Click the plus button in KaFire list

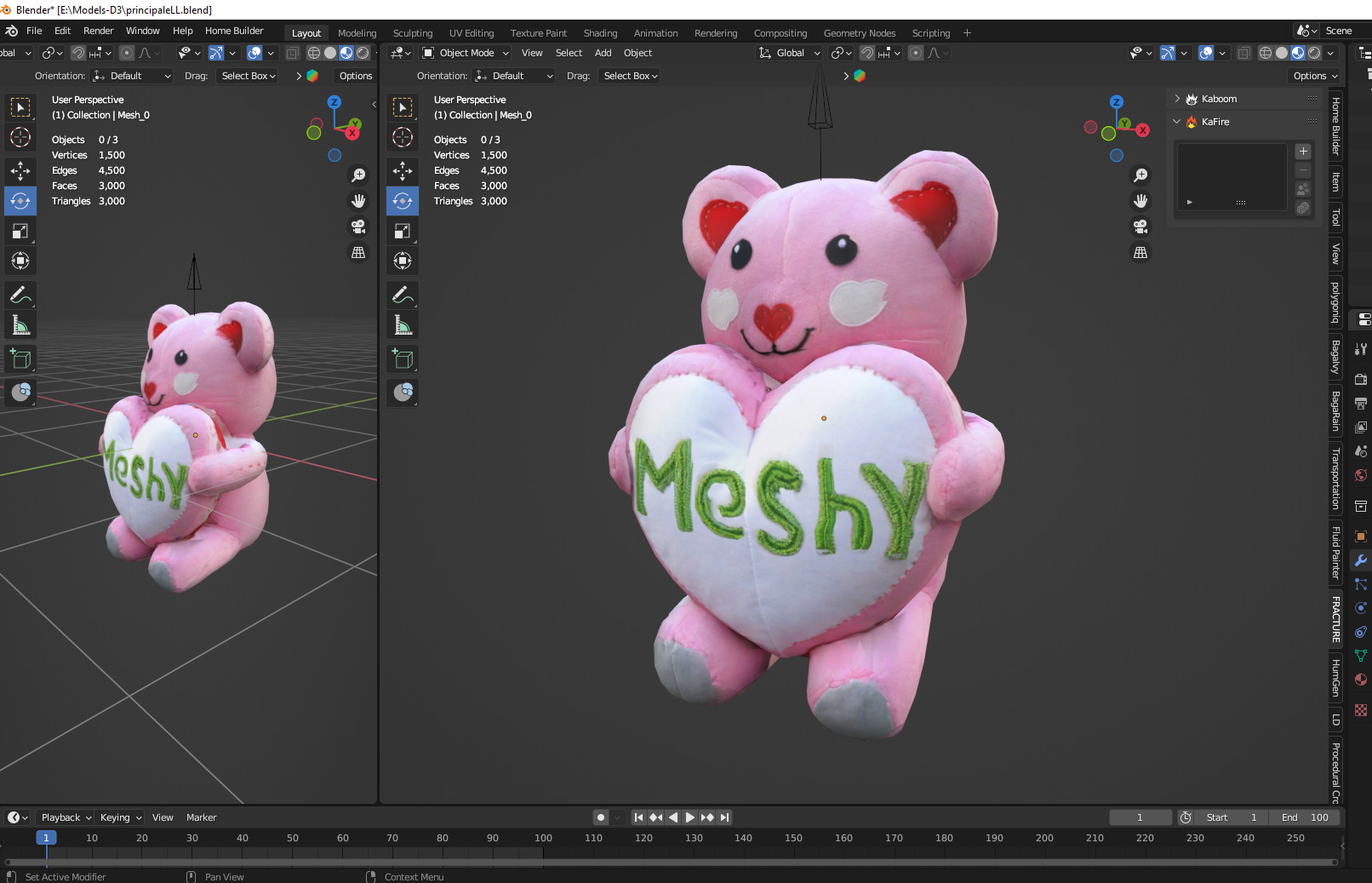point(1303,152)
